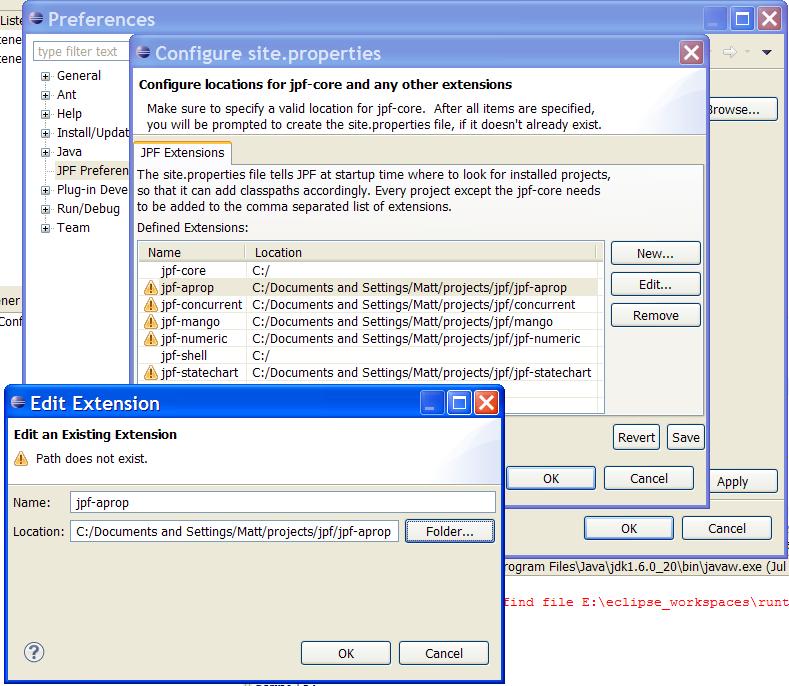The height and width of the screenshot is (686, 789).
Task: Close the Edit Extension dialog
Action: [x=486, y=403]
